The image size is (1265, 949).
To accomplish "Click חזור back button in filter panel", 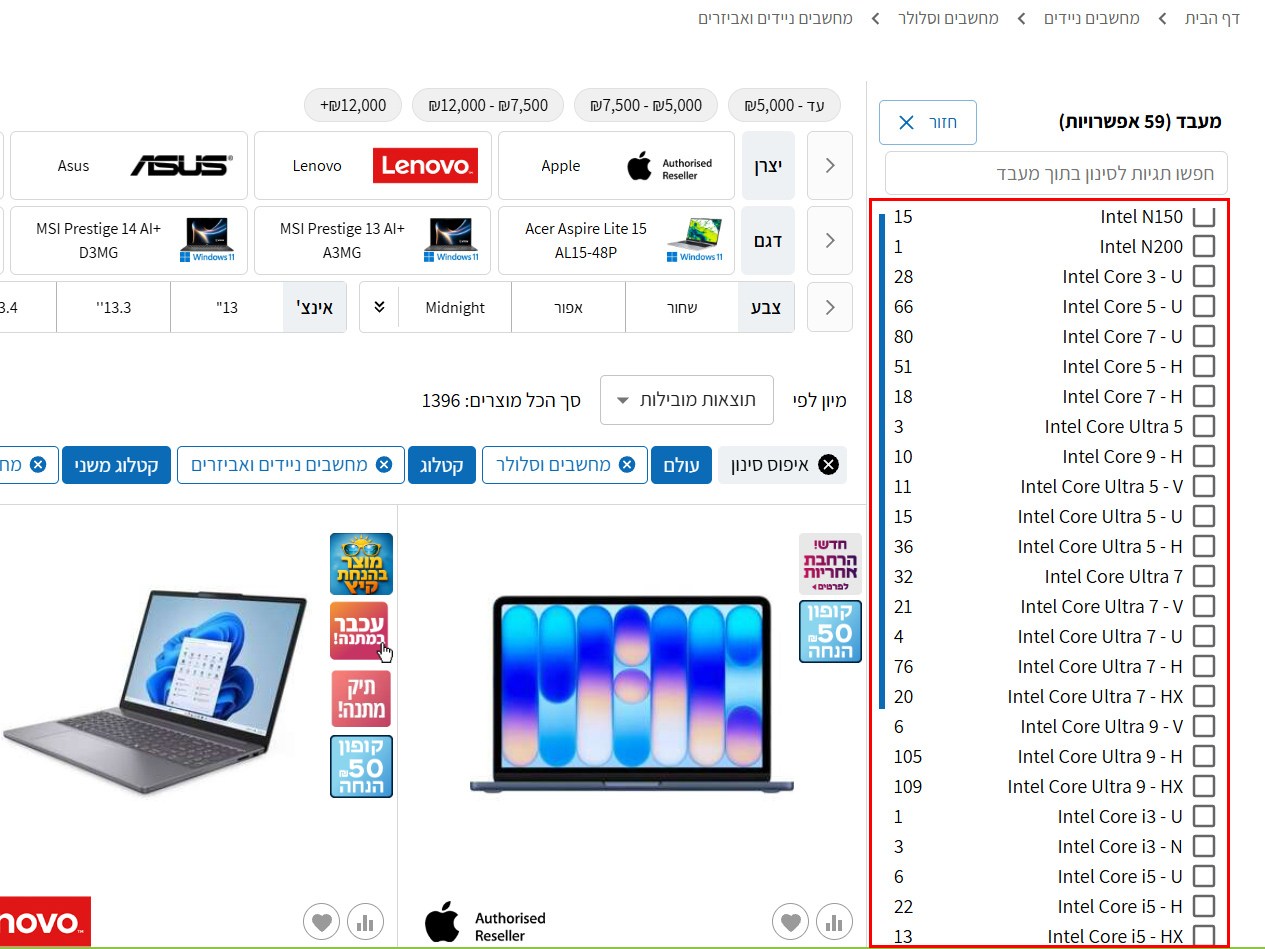I will 928,122.
